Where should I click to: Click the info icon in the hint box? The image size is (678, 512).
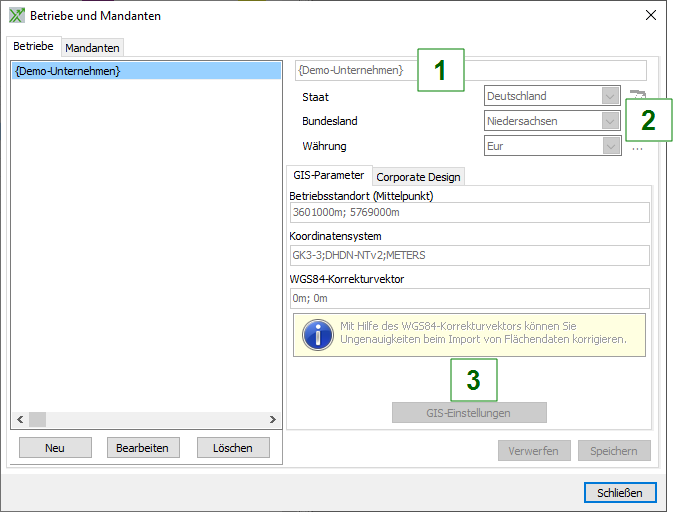[317, 335]
